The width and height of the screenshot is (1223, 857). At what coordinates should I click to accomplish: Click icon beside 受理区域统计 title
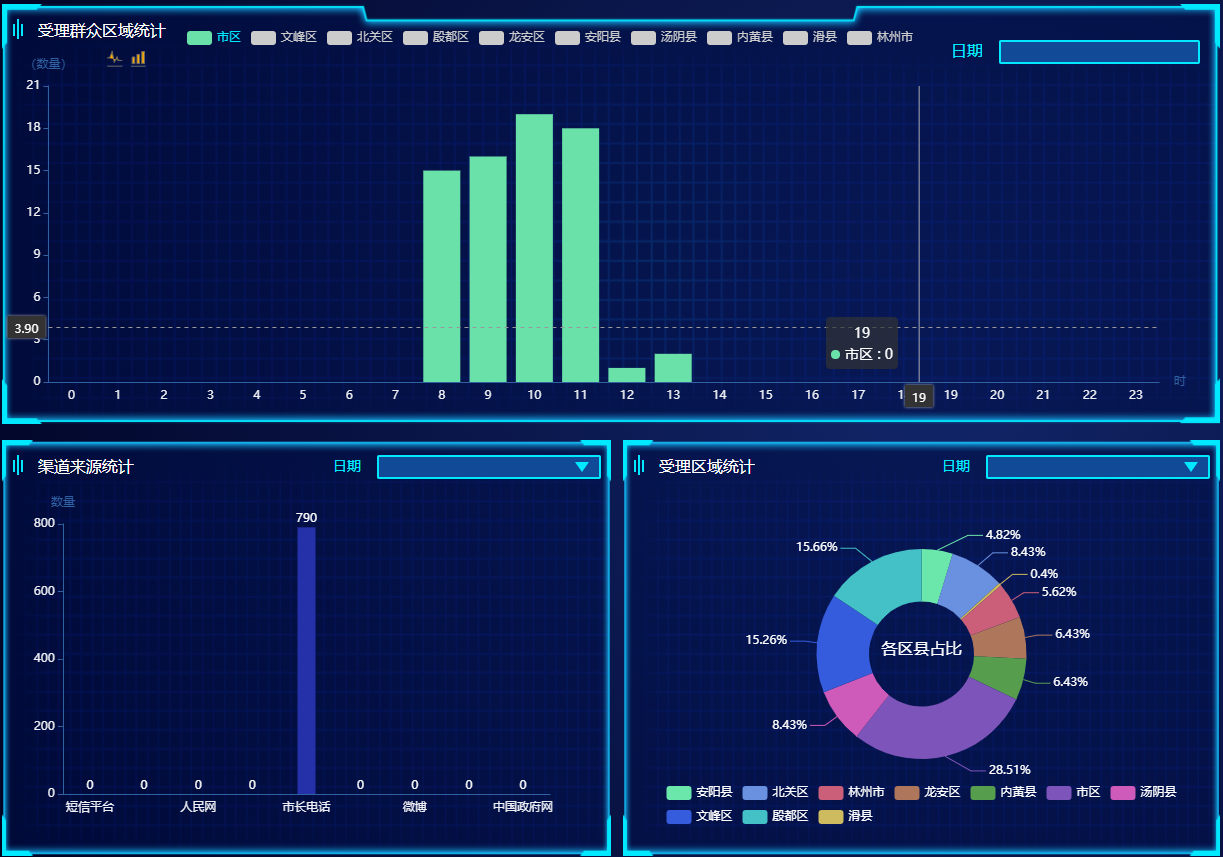639,466
